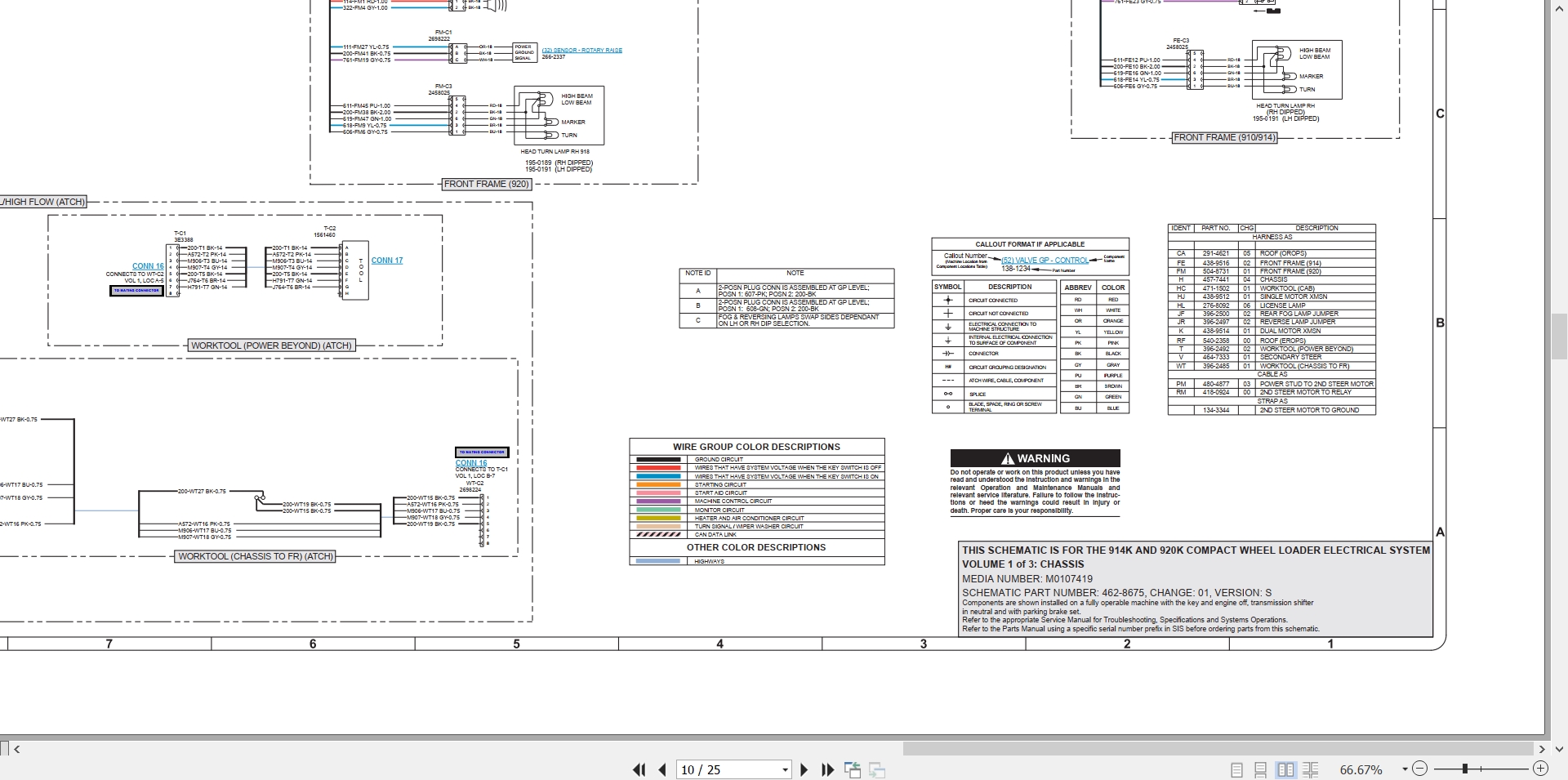The height and width of the screenshot is (780, 1568).
Task: Click the GROUND CIRCUIT black color swatch
Action: pos(658,460)
